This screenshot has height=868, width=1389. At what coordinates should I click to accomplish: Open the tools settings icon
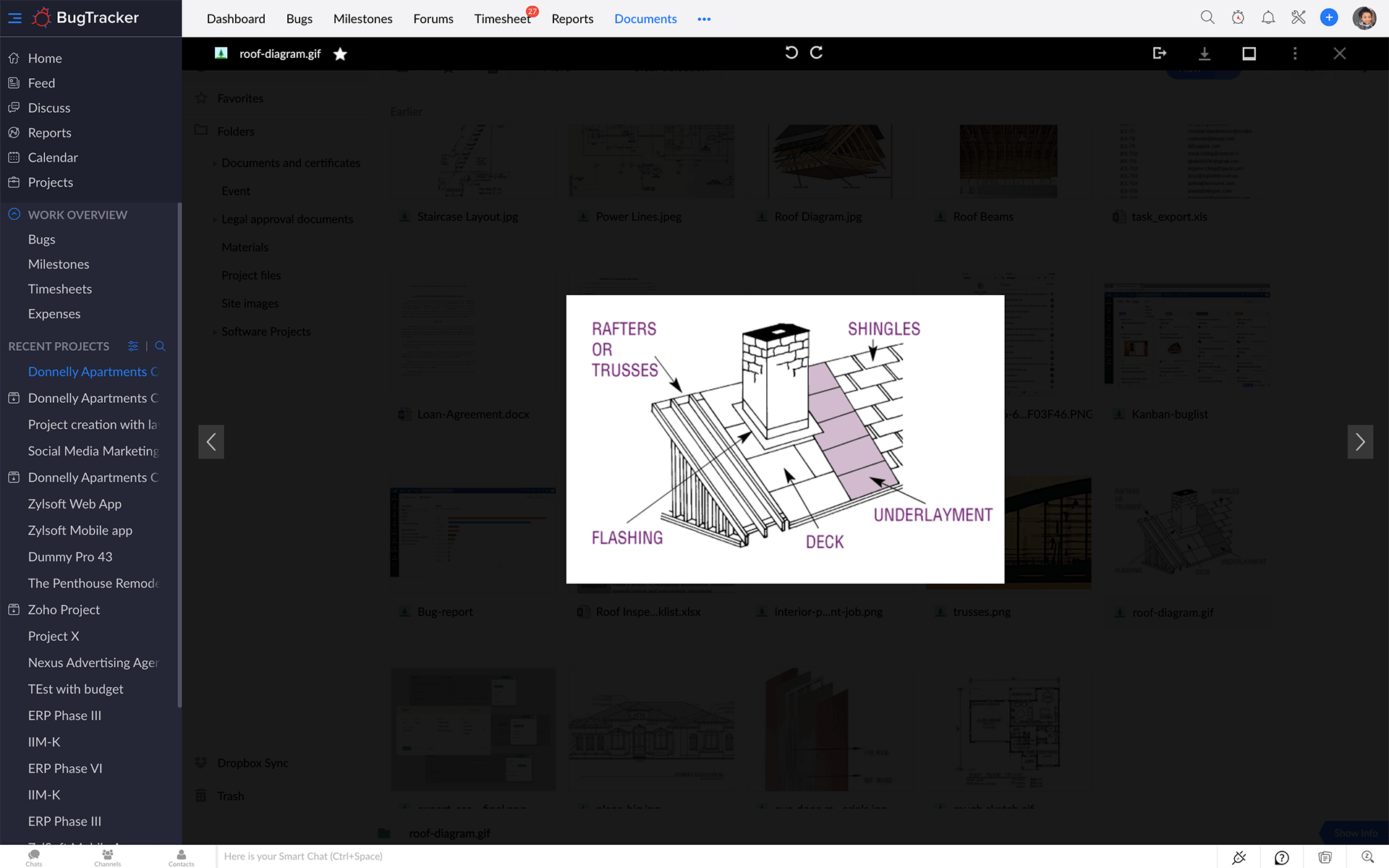(x=1299, y=17)
